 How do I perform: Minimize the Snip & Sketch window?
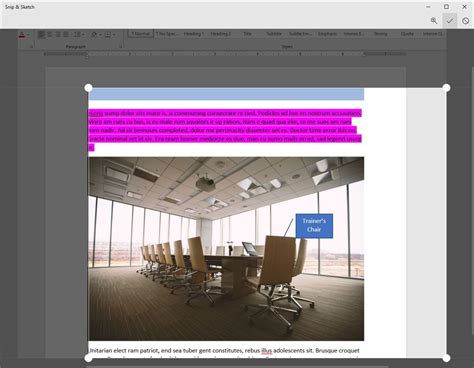(x=428, y=7)
